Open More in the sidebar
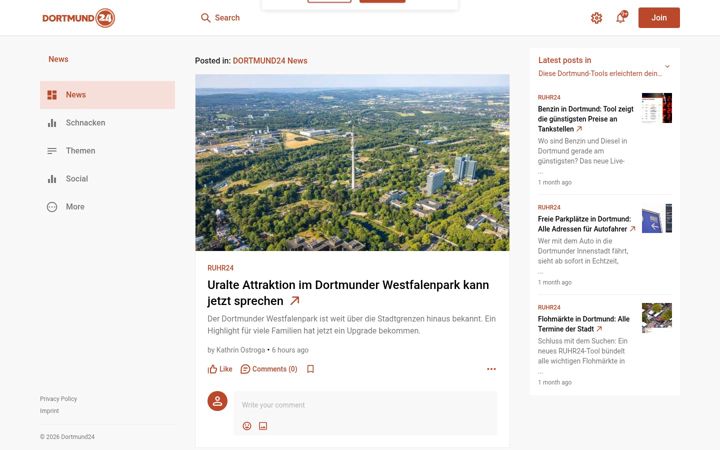720x450 pixels. [107, 207]
